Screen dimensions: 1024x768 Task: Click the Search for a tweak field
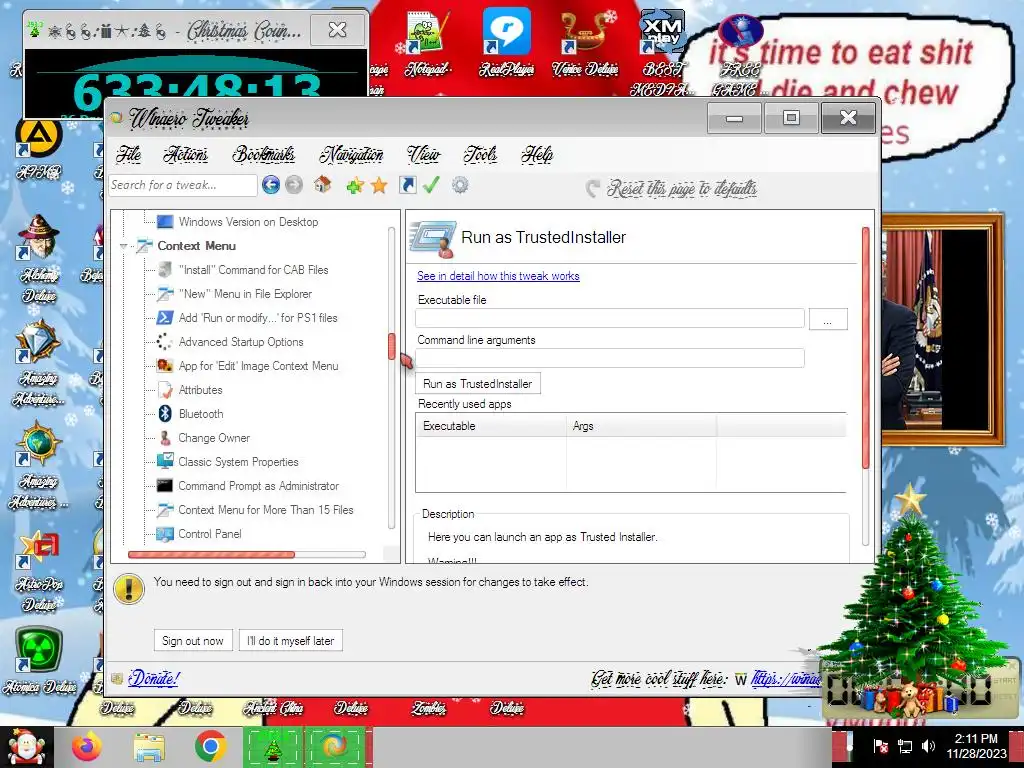(x=183, y=185)
